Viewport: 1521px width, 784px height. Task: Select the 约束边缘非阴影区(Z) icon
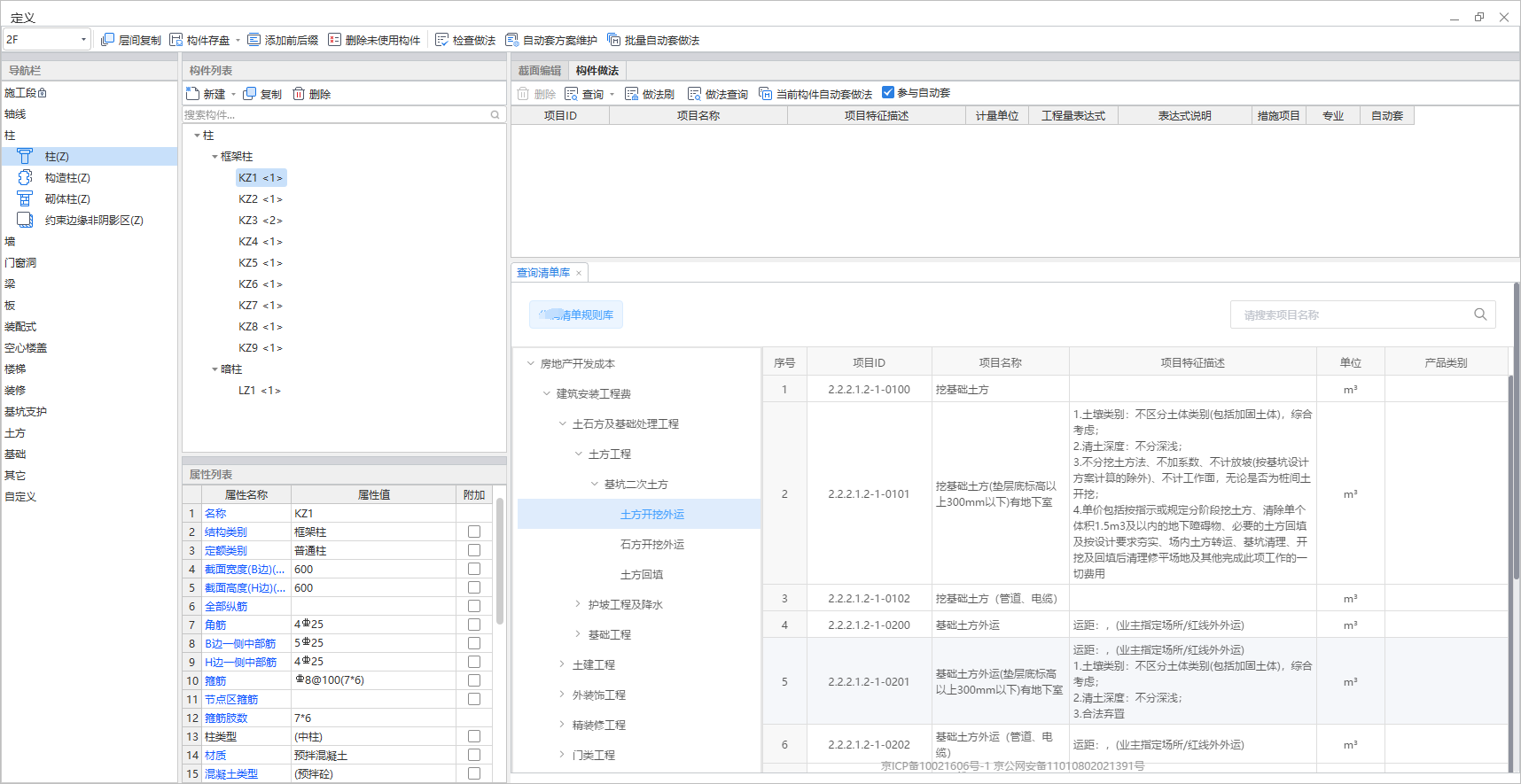25,220
